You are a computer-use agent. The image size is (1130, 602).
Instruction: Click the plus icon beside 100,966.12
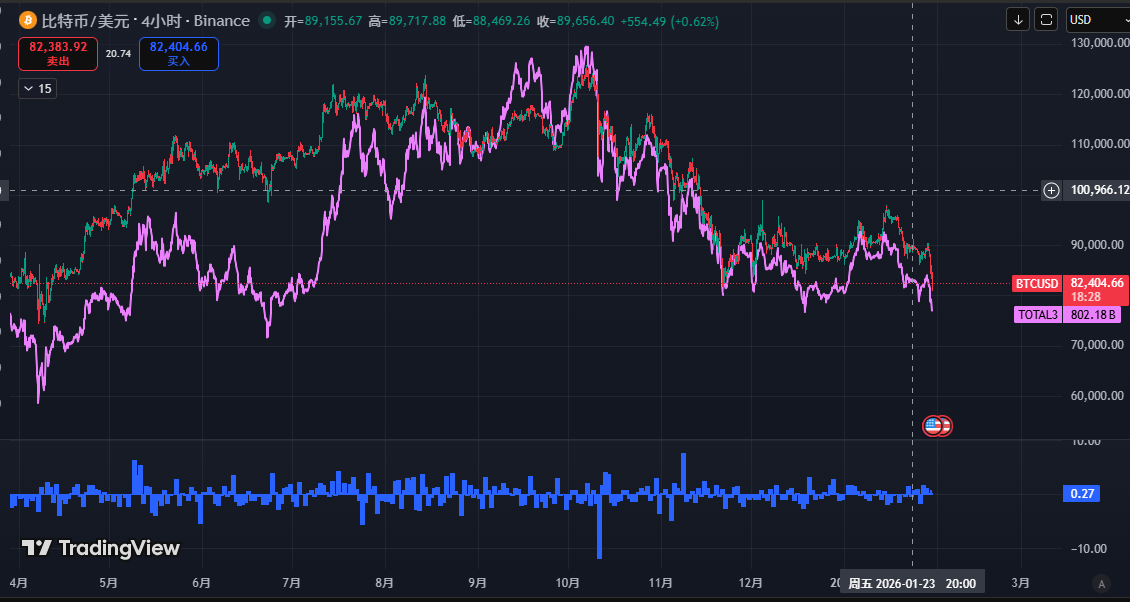pyautogui.click(x=1051, y=190)
